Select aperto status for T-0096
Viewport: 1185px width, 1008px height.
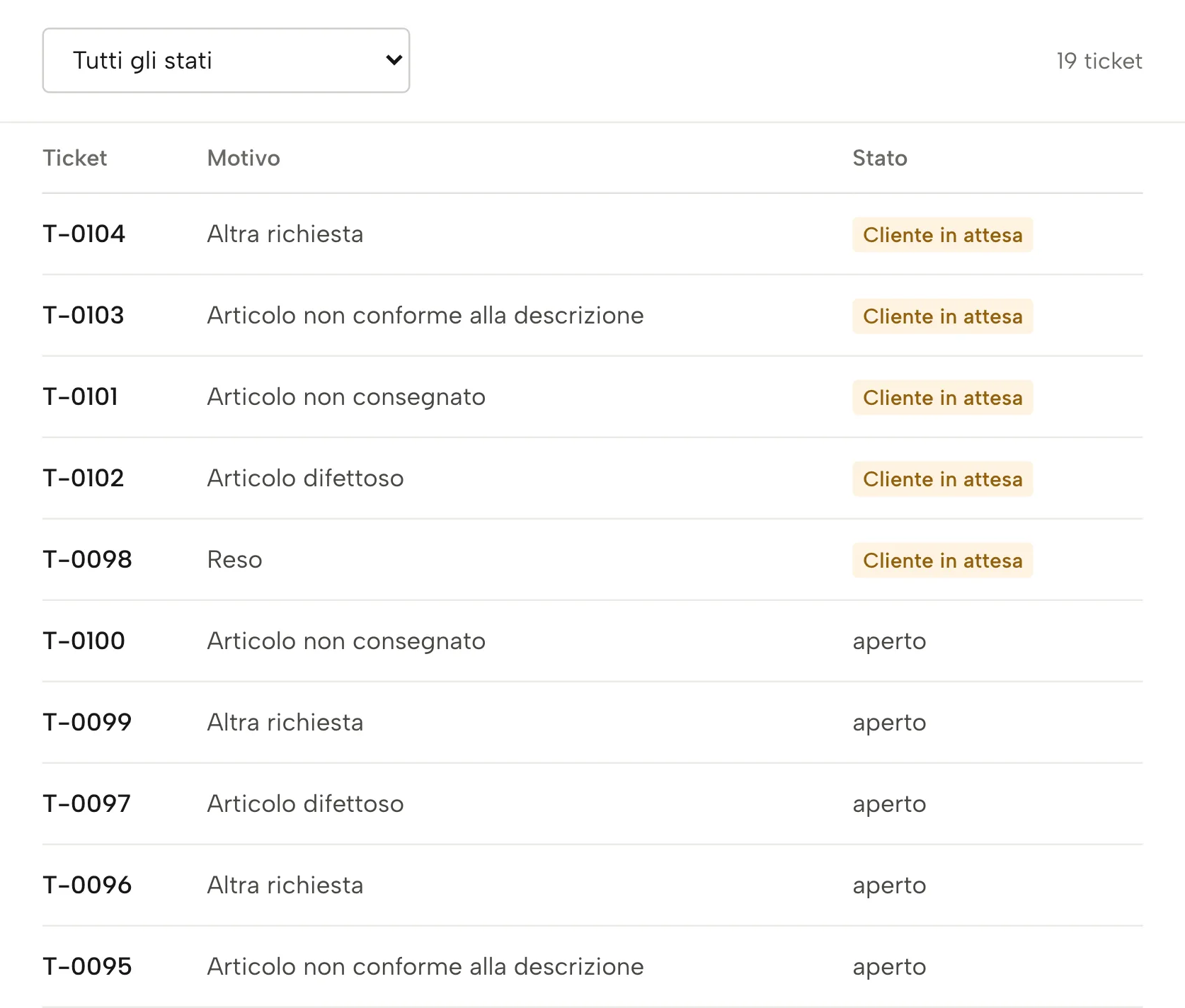click(889, 886)
